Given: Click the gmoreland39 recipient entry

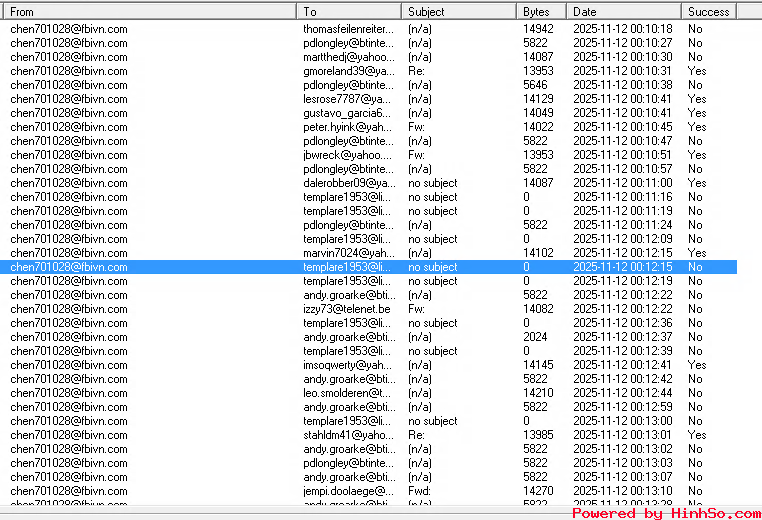Looking at the screenshot, I should coord(348,71).
